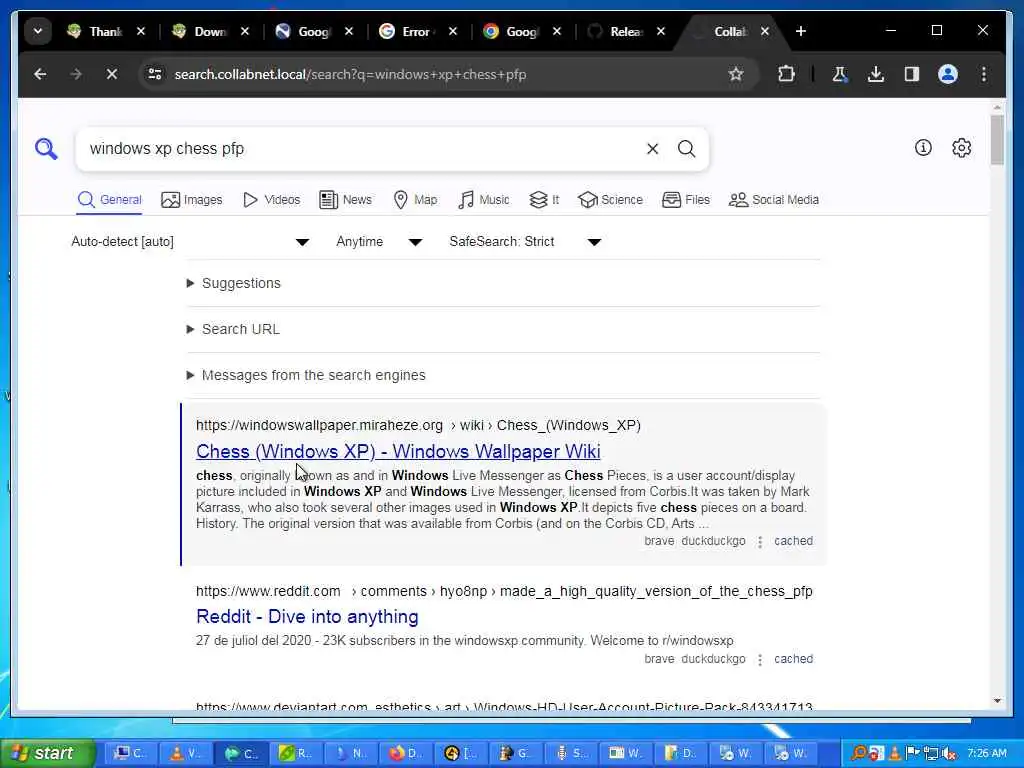Click the browser address bar URL
The width and height of the screenshot is (1024, 768).
coord(350,74)
